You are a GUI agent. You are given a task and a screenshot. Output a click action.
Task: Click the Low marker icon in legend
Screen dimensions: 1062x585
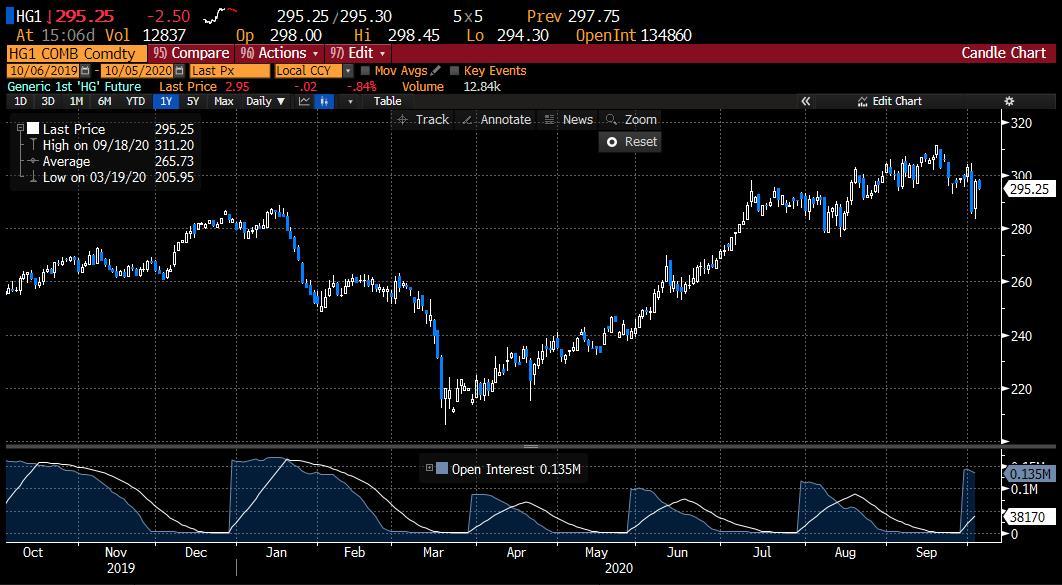[x=32, y=177]
